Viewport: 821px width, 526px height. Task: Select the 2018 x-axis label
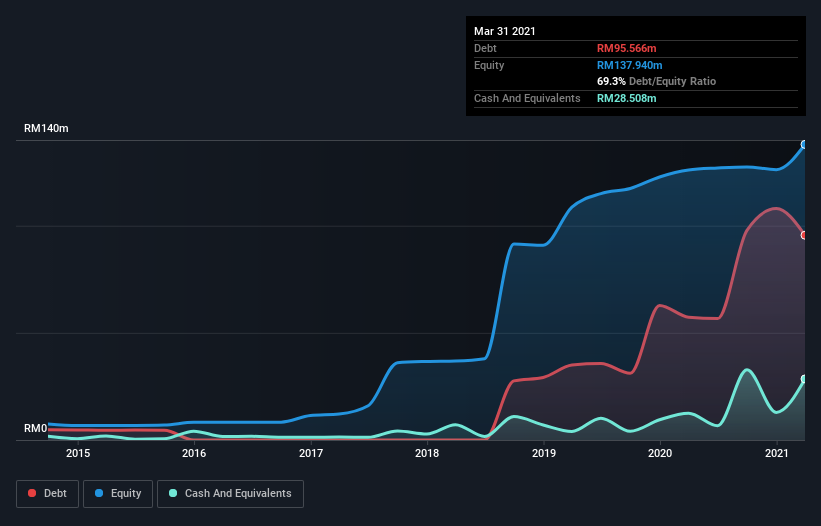(x=427, y=453)
